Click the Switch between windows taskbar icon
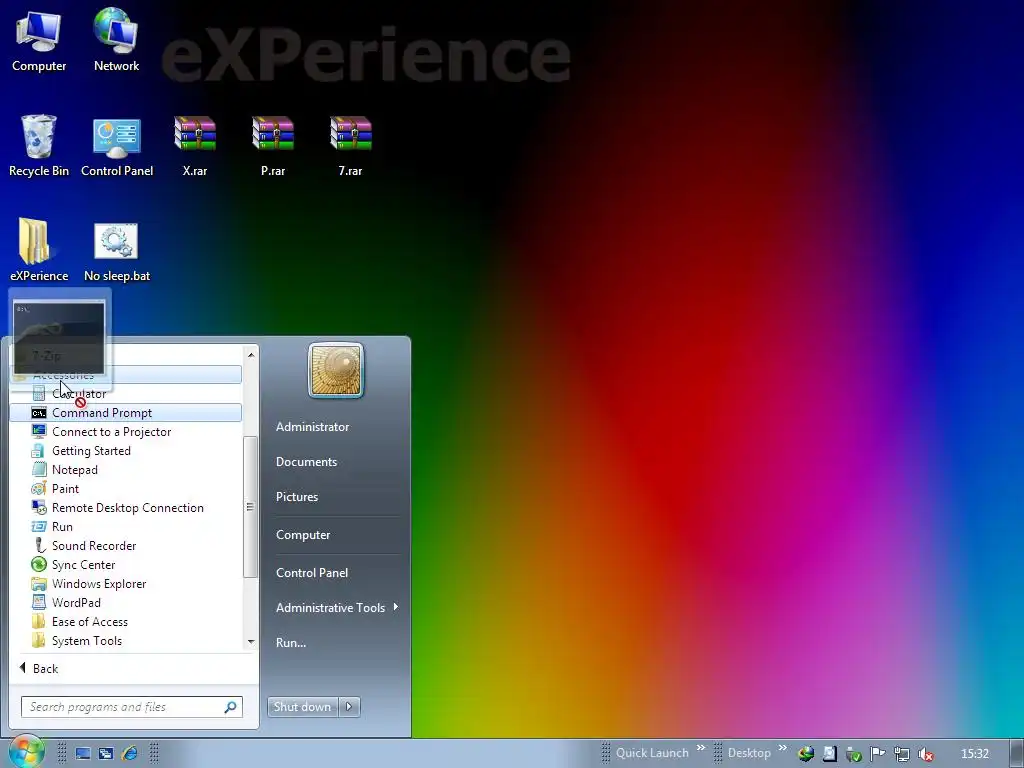This screenshot has height=768, width=1024. pos(106,754)
